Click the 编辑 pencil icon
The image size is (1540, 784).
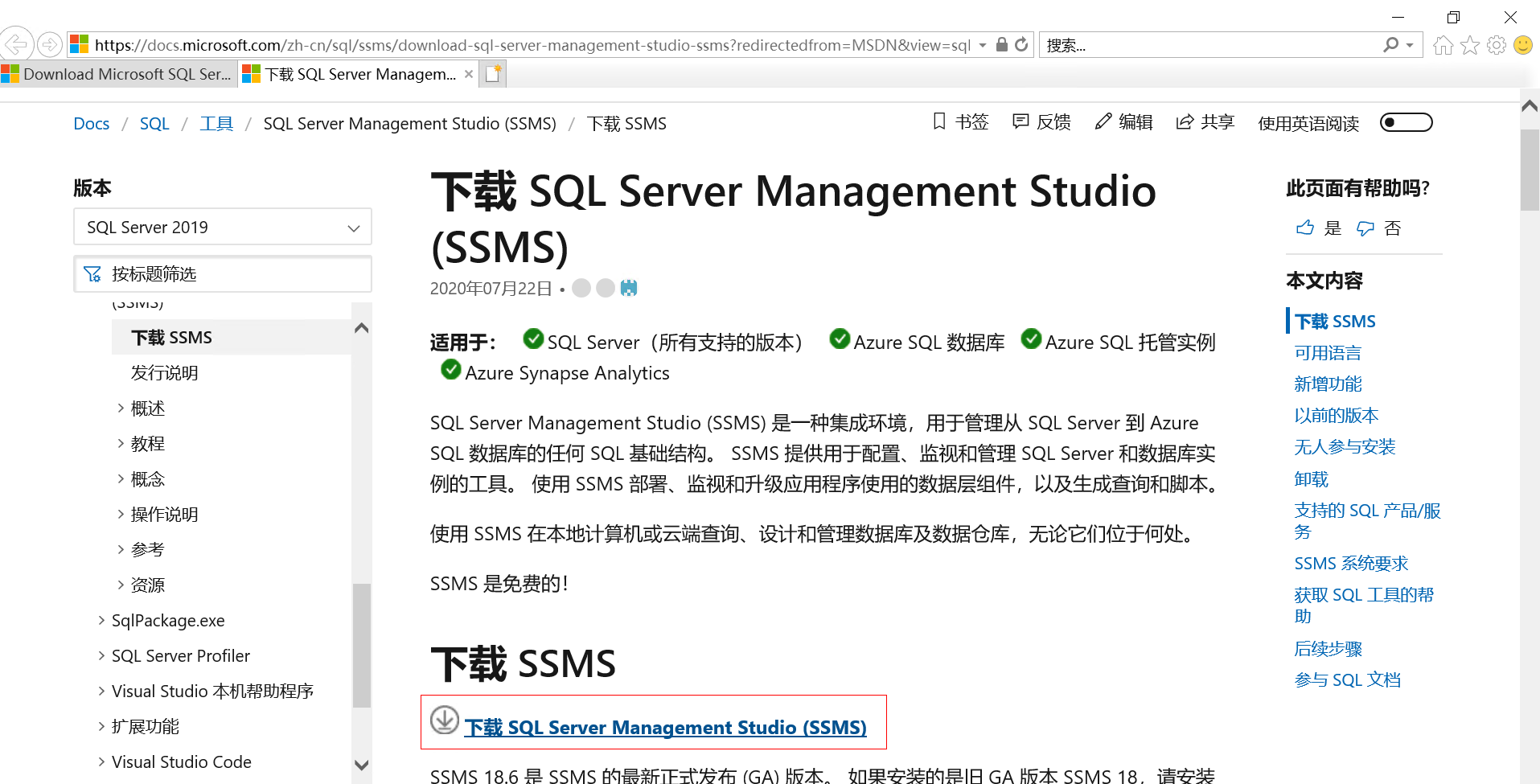click(x=1103, y=121)
